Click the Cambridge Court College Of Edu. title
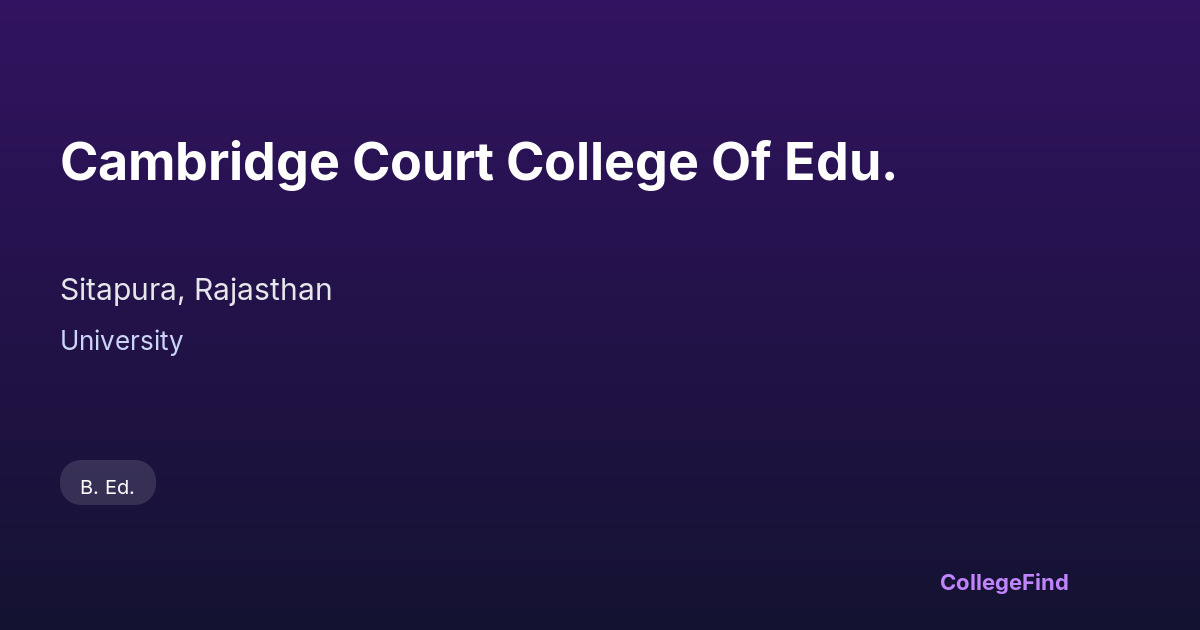Image resolution: width=1200 pixels, height=630 pixels. (x=478, y=162)
